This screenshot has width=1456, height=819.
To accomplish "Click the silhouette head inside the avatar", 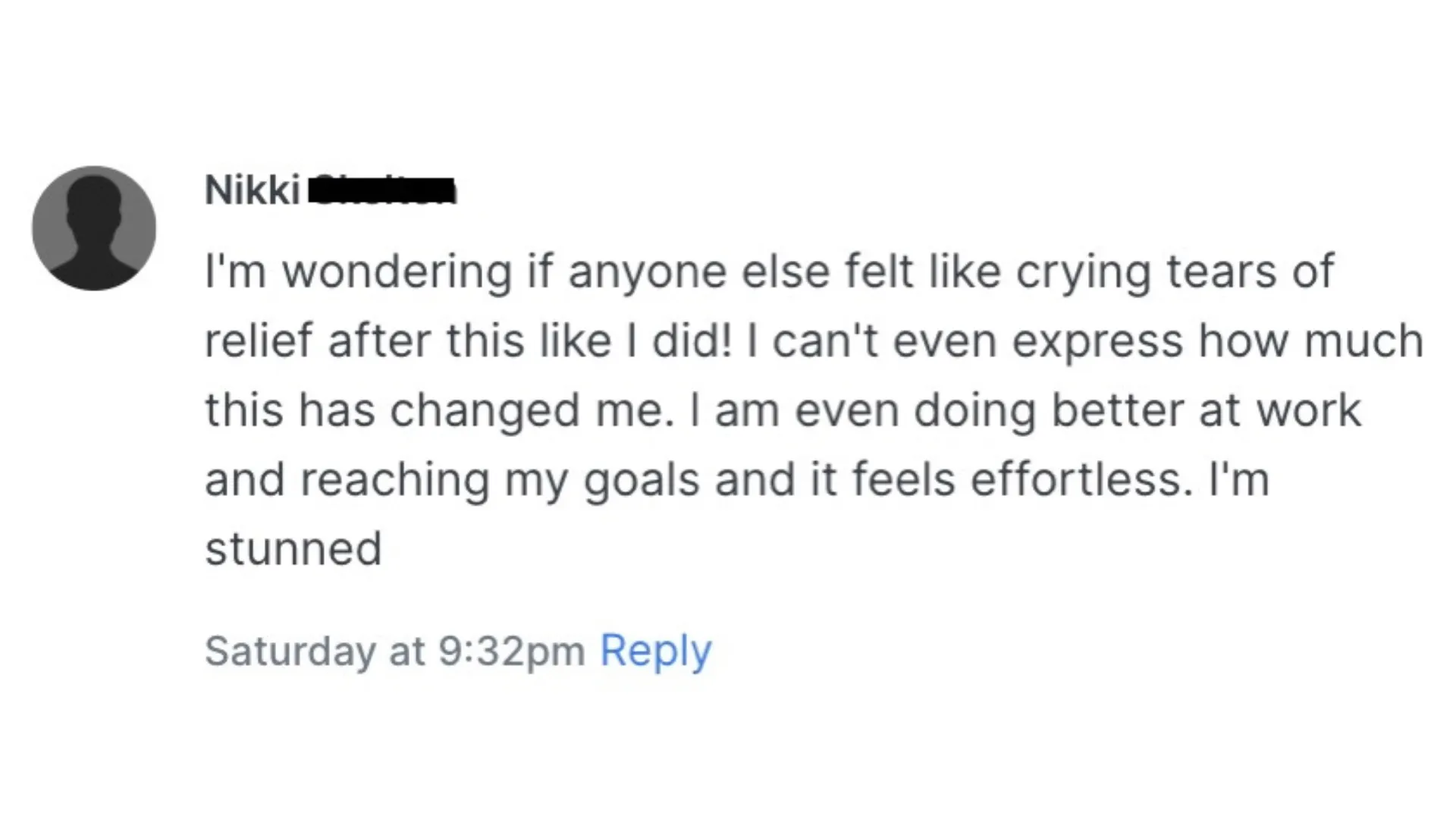I will [93, 199].
